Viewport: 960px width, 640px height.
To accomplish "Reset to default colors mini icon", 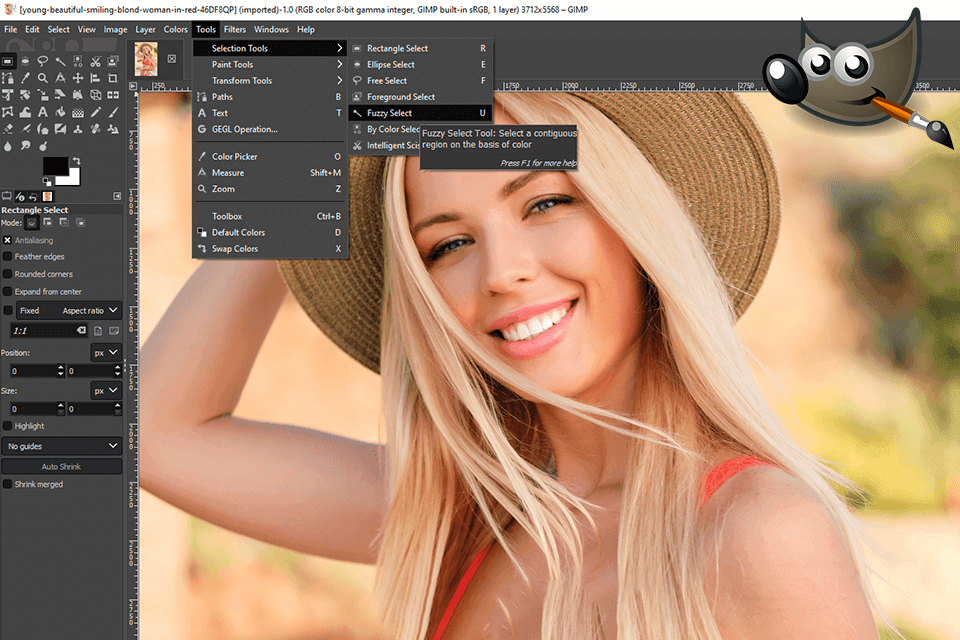I will 47,181.
